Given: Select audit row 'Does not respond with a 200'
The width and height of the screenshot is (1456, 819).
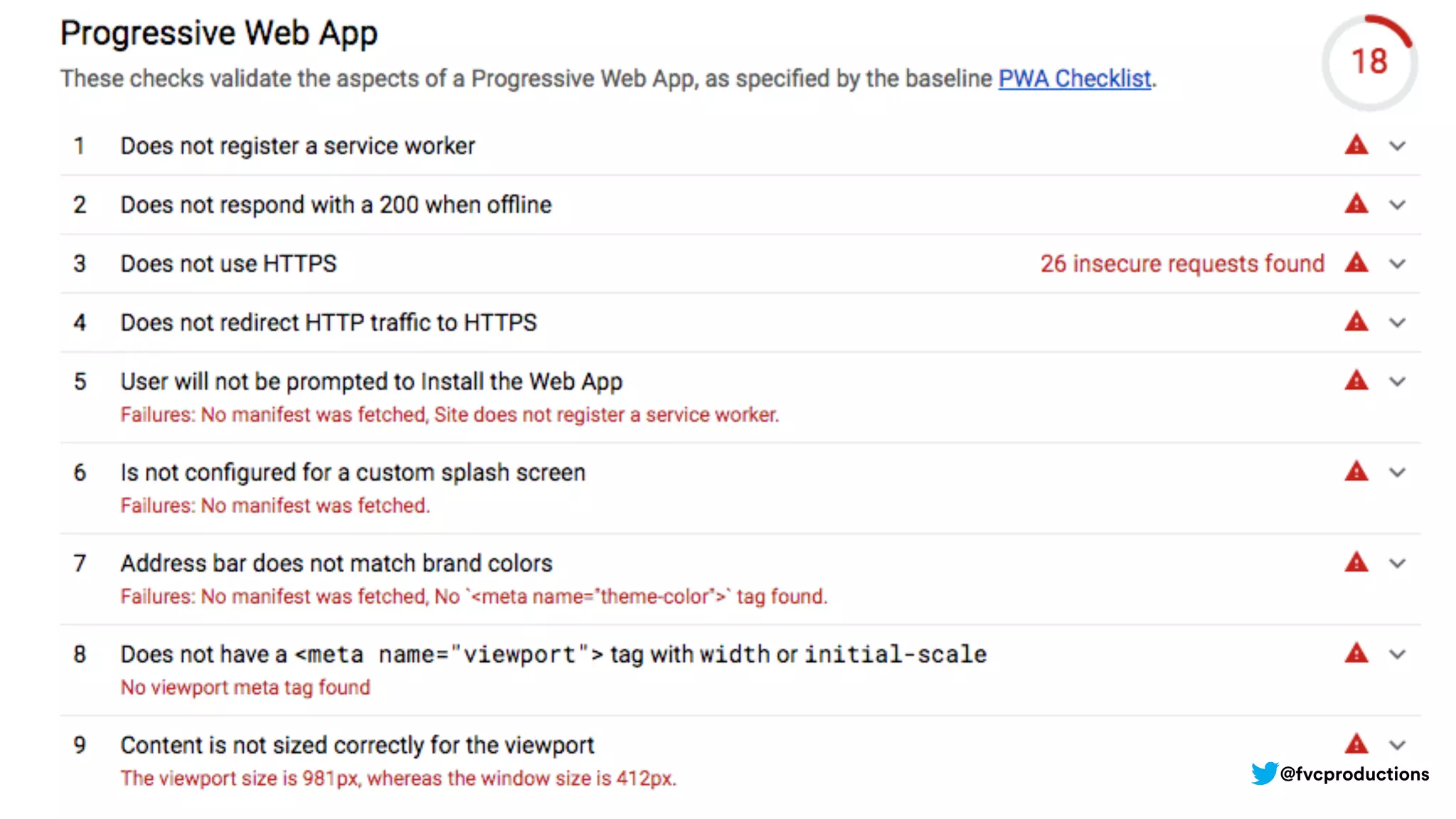Looking at the screenshot, I should pyautogui.click(x=336, y=205).
